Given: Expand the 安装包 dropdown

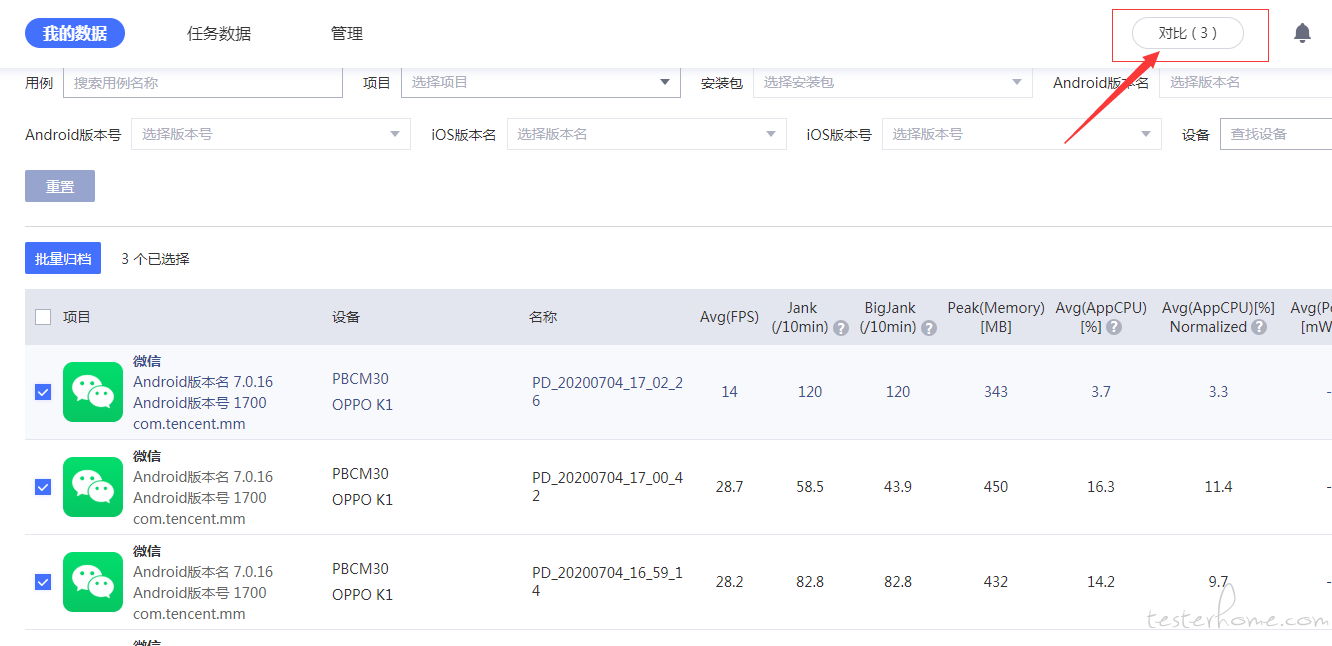Looking at the screenshot, I should pos(892,83).
